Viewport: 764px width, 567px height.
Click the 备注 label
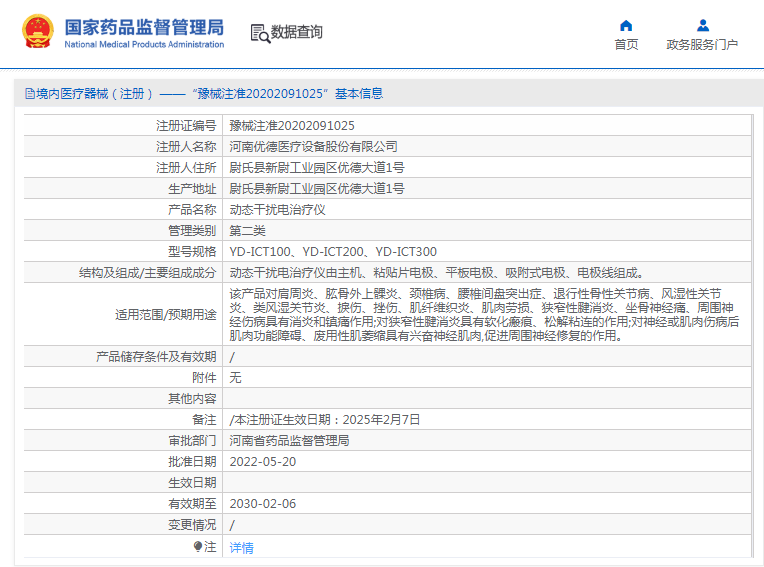pos(204,419)
